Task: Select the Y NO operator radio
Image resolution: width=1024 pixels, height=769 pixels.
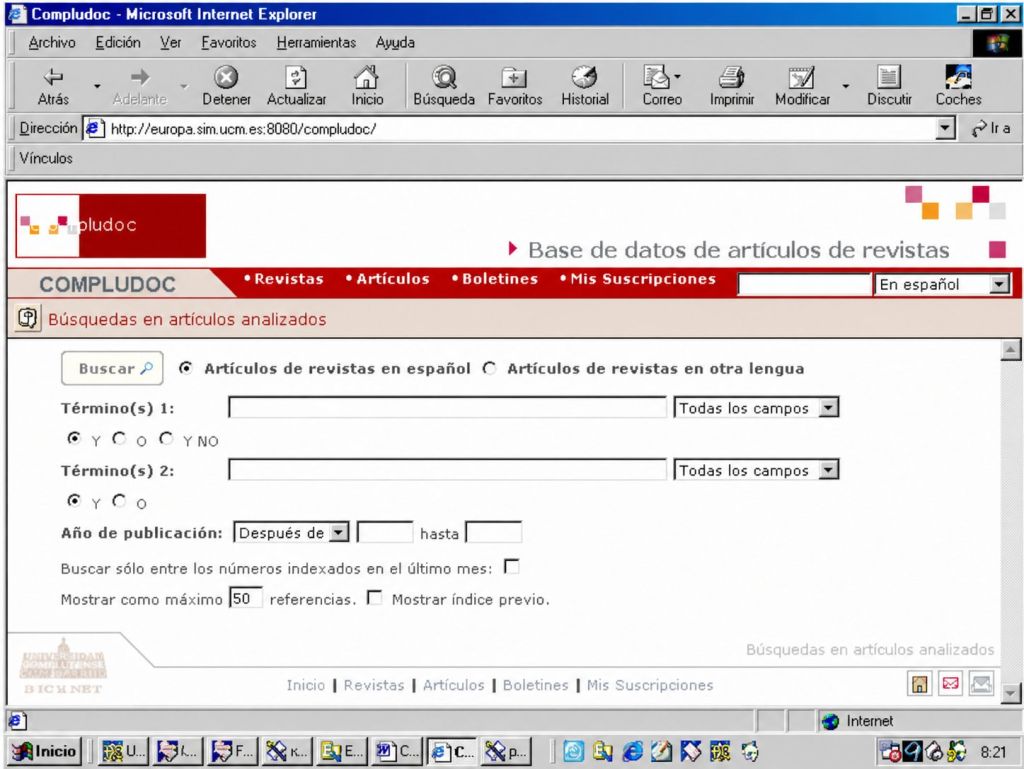Action: (x=167, y=438)
